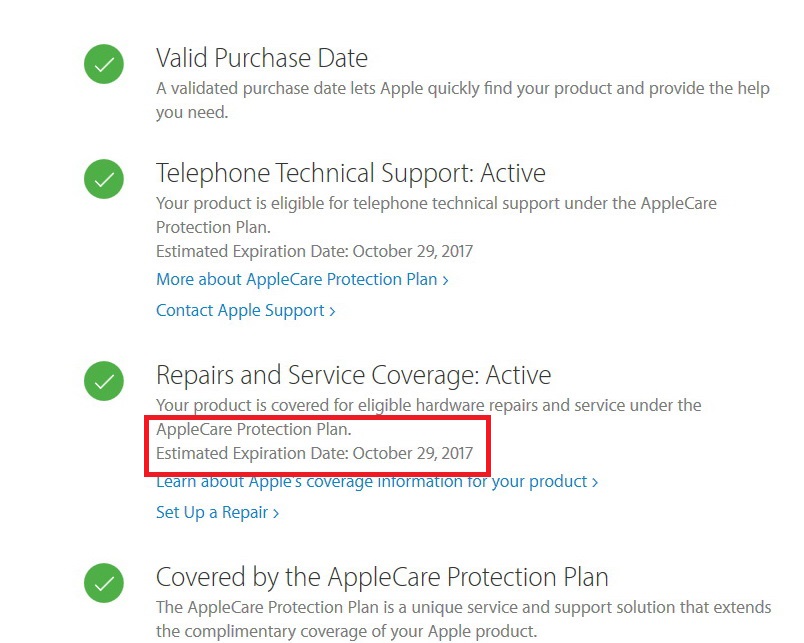Follow the Contact Apple Support link

(x=245, y=311)
